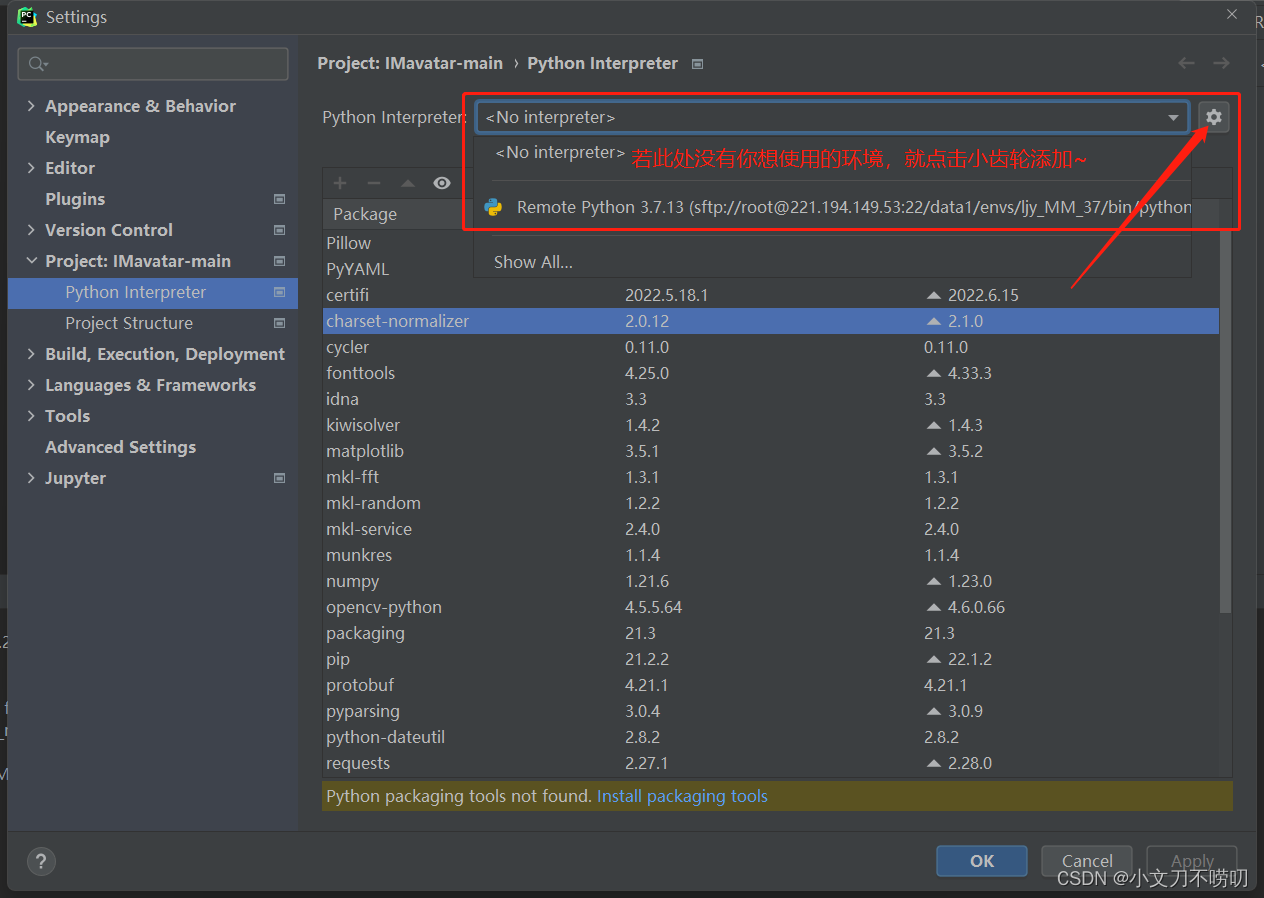Select the kiwisolver package row
Screen dimensions: 1264x898
click(771, 425)
